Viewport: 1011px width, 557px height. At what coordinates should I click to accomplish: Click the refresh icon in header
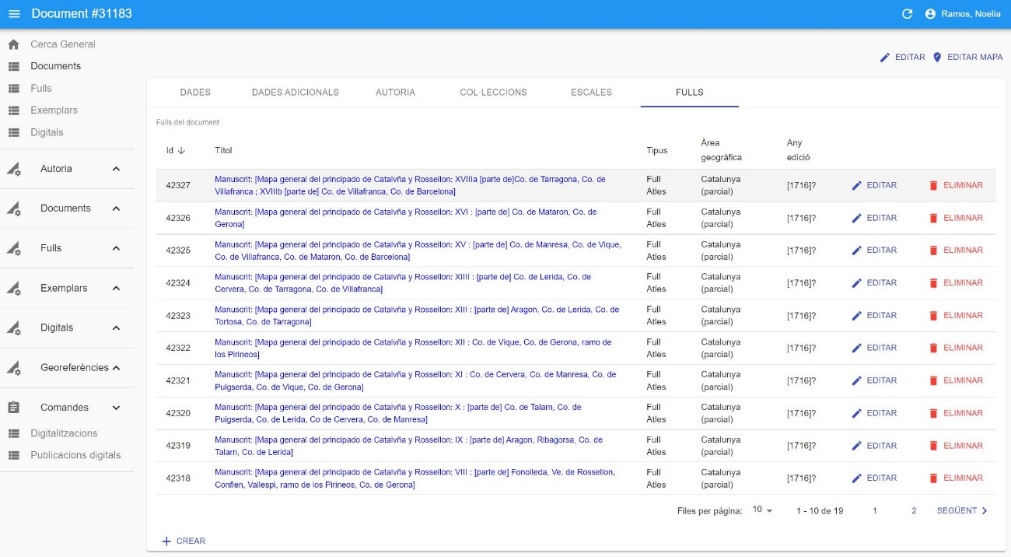pos(907,14)
